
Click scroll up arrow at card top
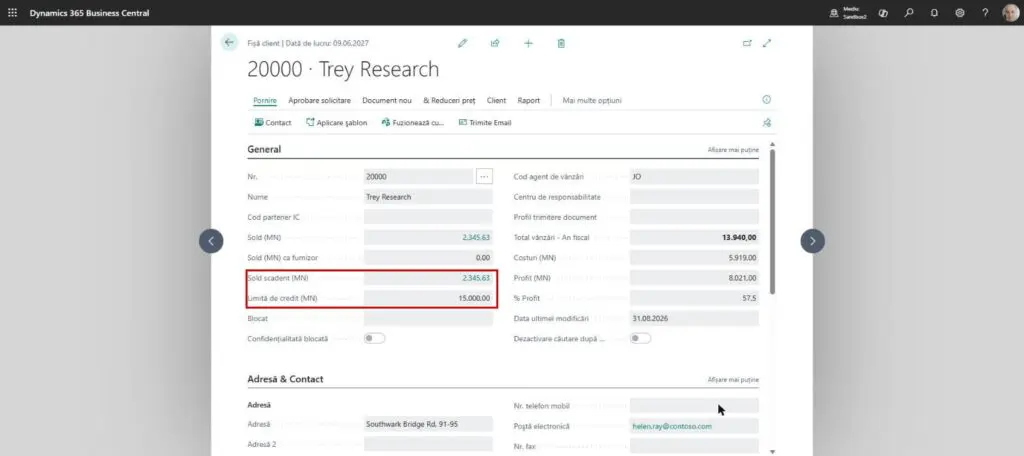pos(773,144)
